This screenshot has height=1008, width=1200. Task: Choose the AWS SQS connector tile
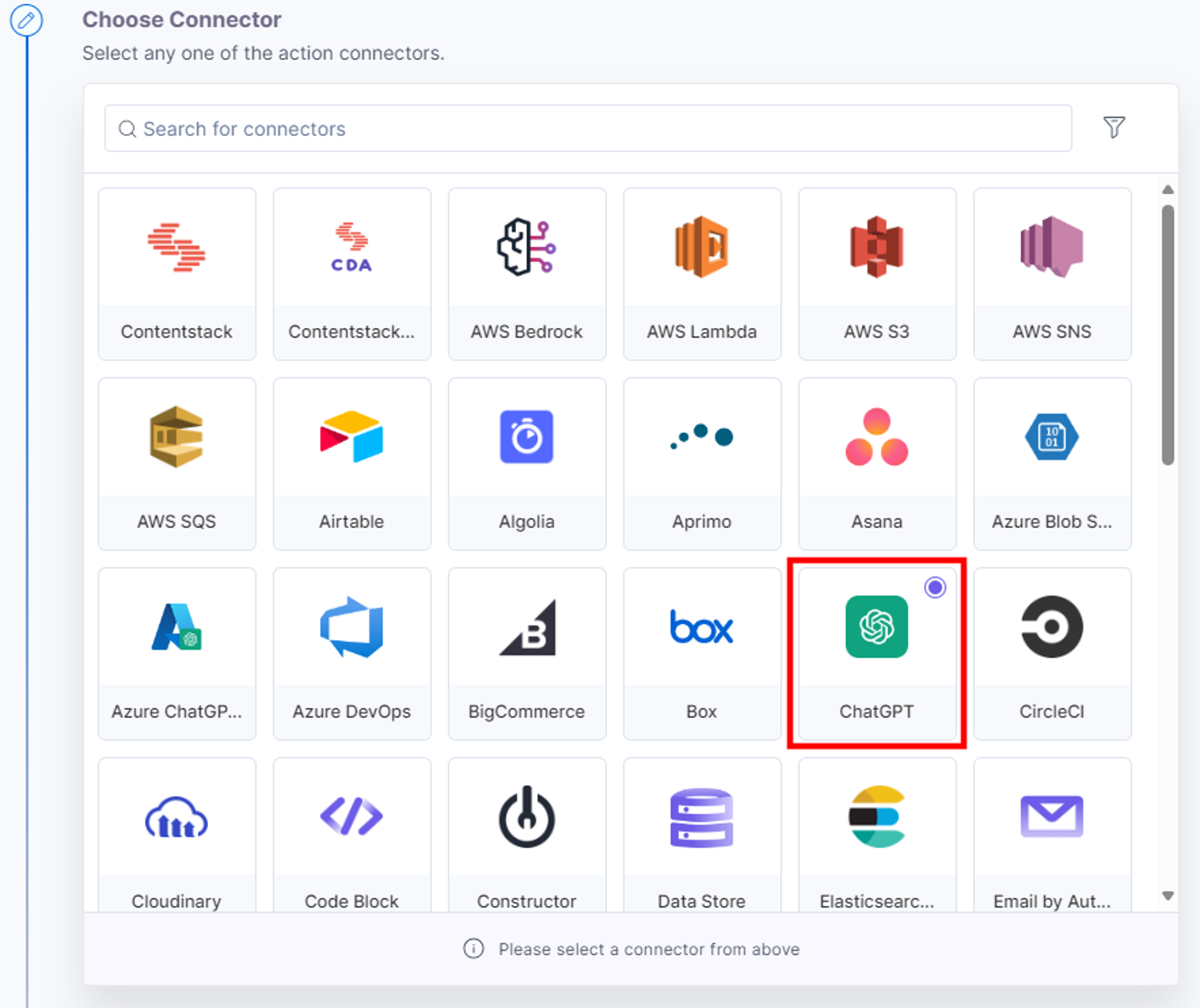[177, 464]
